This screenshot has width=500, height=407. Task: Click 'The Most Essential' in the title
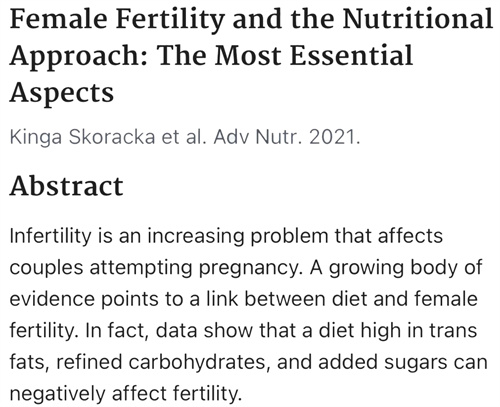click(285, 55)
